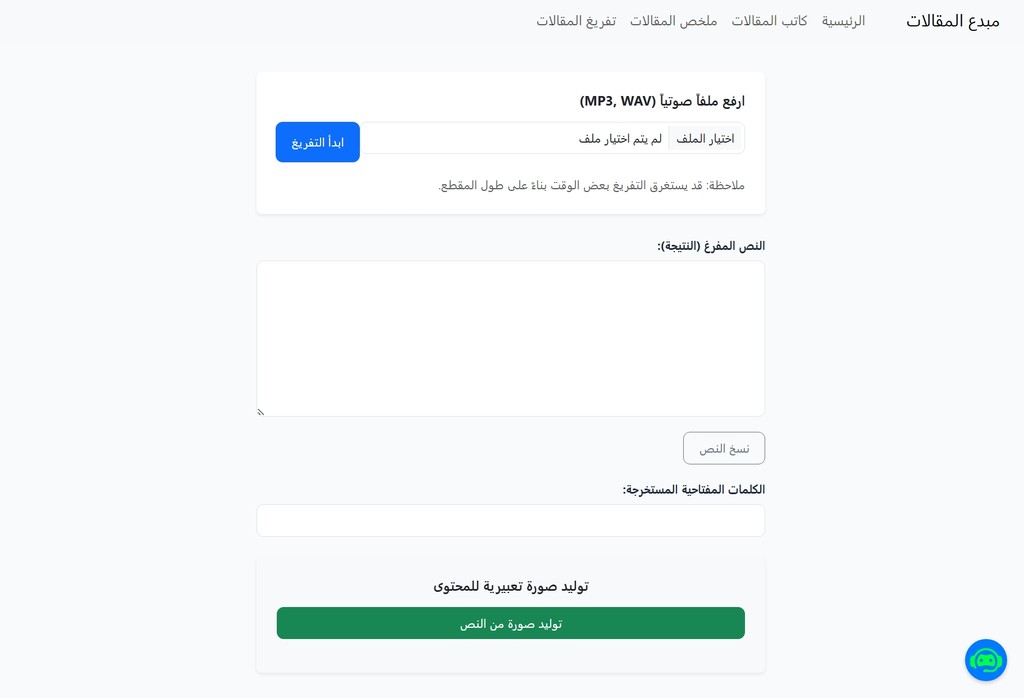Click the توليد صورة تعبيرية للمحتوى heading
This screenshot has width=1024, height=698.
pyautogui.click(x=510, y=586)
